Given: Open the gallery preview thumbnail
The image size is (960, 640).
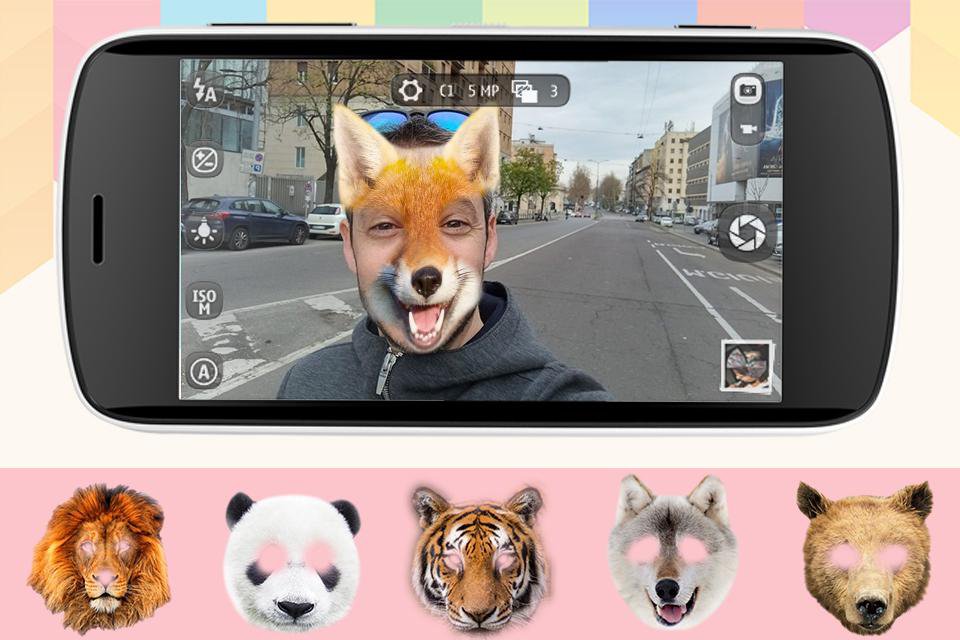Looking at the screenshot, I should tap(748, 365).
